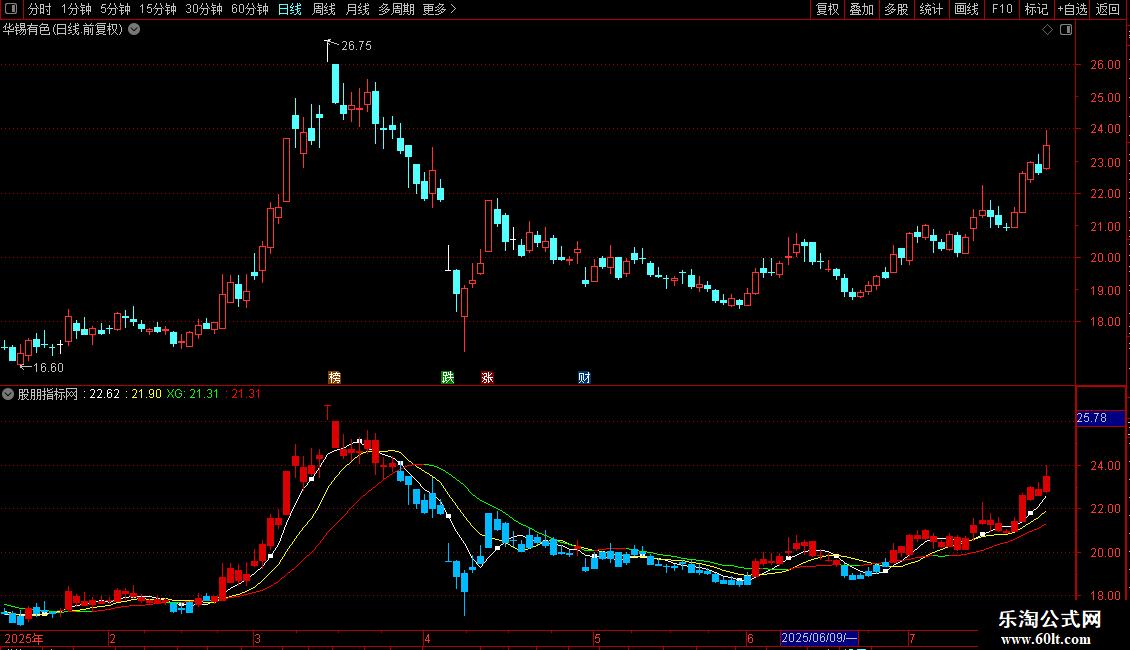The image size is (1130, 650).
Task: Click the 18.00 axis label in main chart
Action: point(1105,321)
